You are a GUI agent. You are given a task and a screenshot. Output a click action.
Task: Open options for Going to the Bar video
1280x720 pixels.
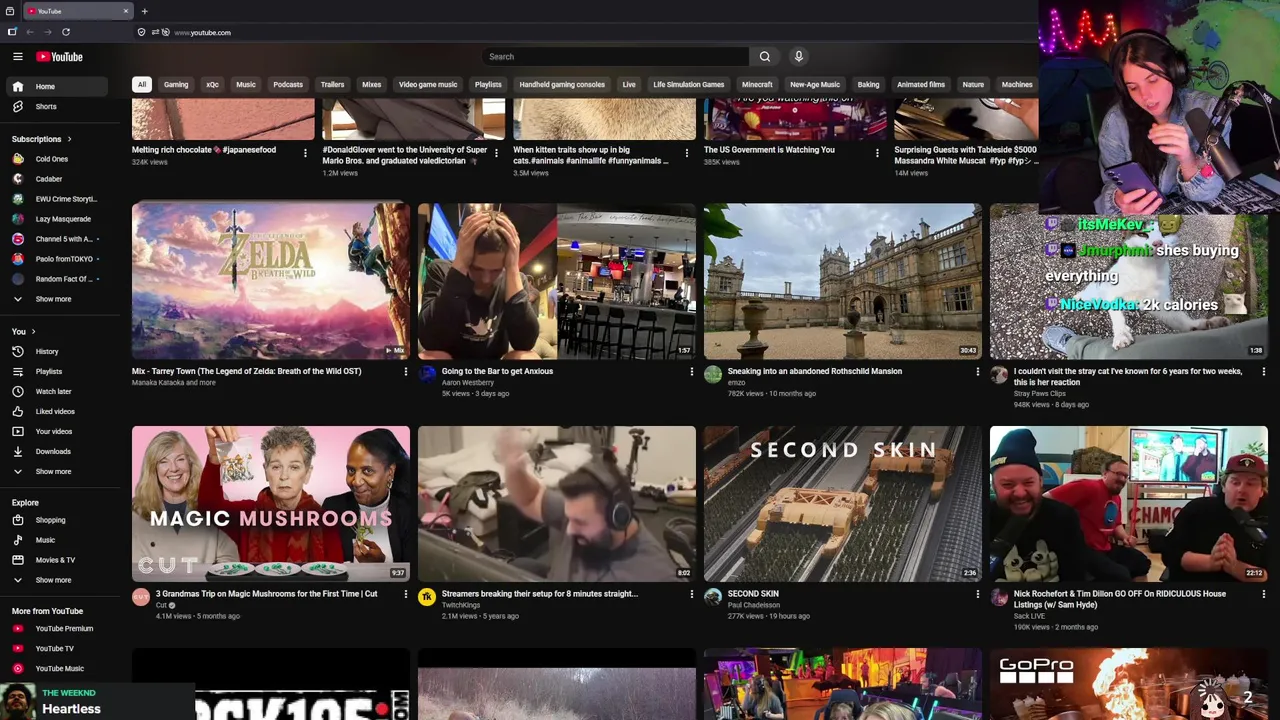click(691, 372)
